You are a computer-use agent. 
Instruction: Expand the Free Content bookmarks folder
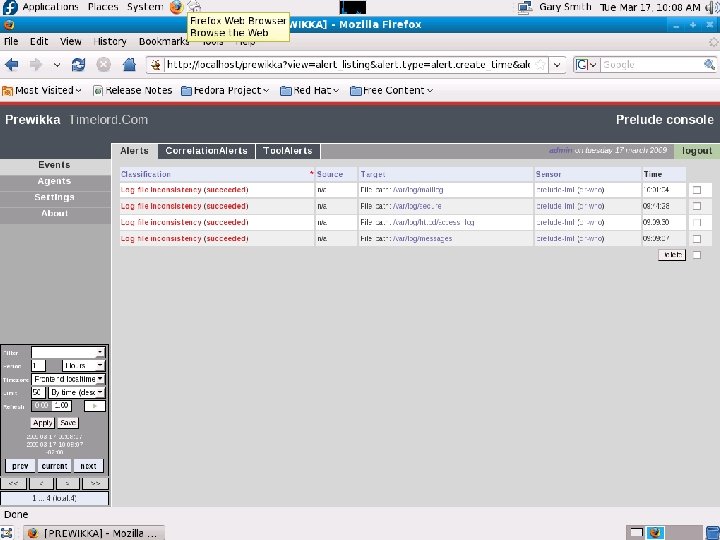point(392,90)
